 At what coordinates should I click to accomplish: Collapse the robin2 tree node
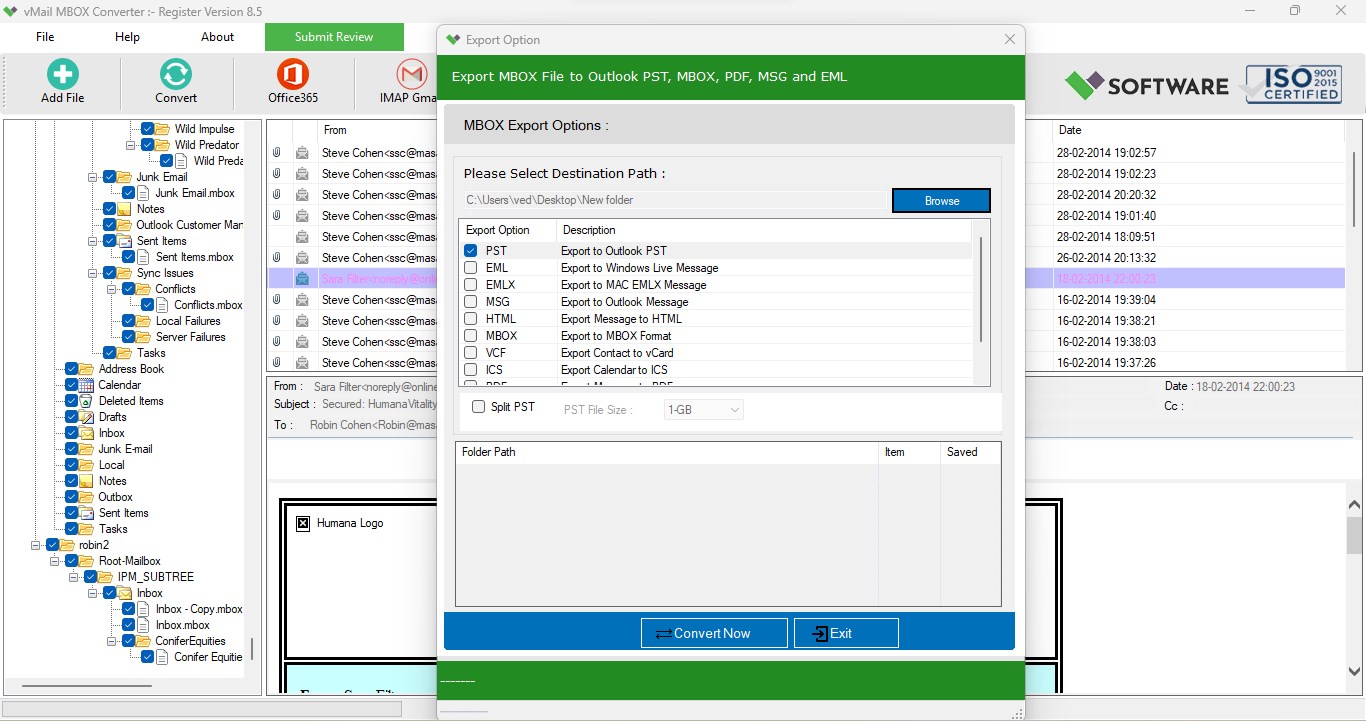(x=35, y=545)
